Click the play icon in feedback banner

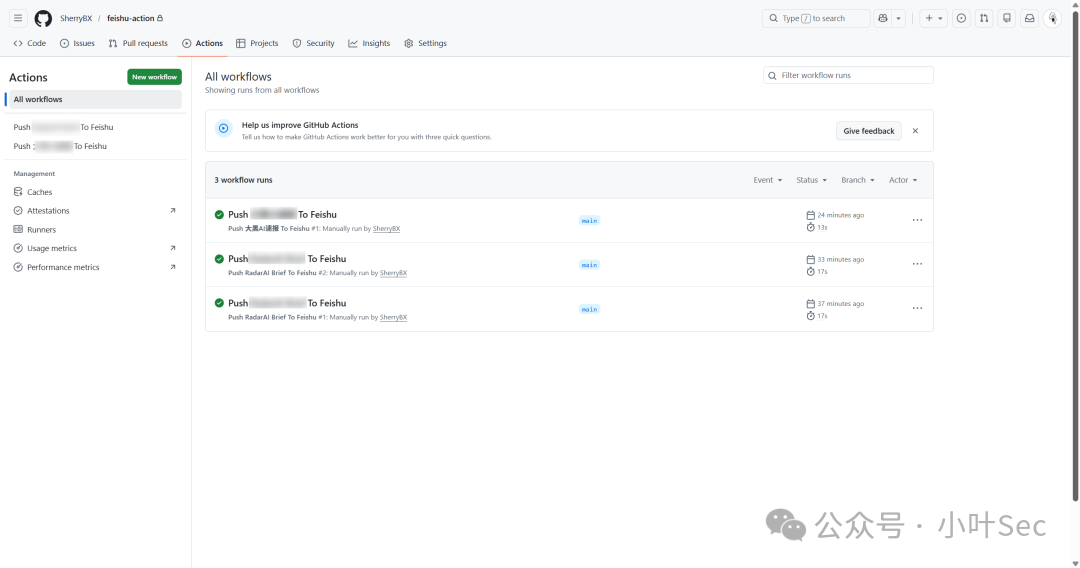[x=223, y=128]
